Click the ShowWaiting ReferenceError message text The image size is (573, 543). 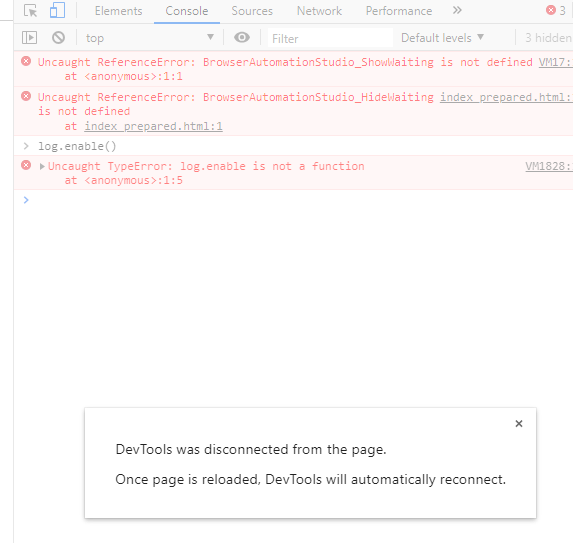click(x=285, y=62)
